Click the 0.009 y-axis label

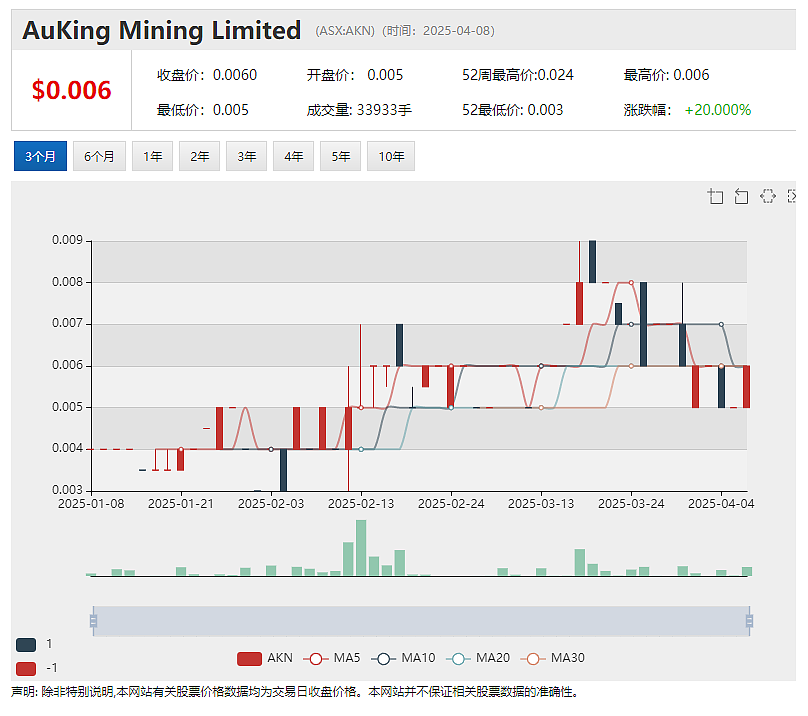click(68, 240)
